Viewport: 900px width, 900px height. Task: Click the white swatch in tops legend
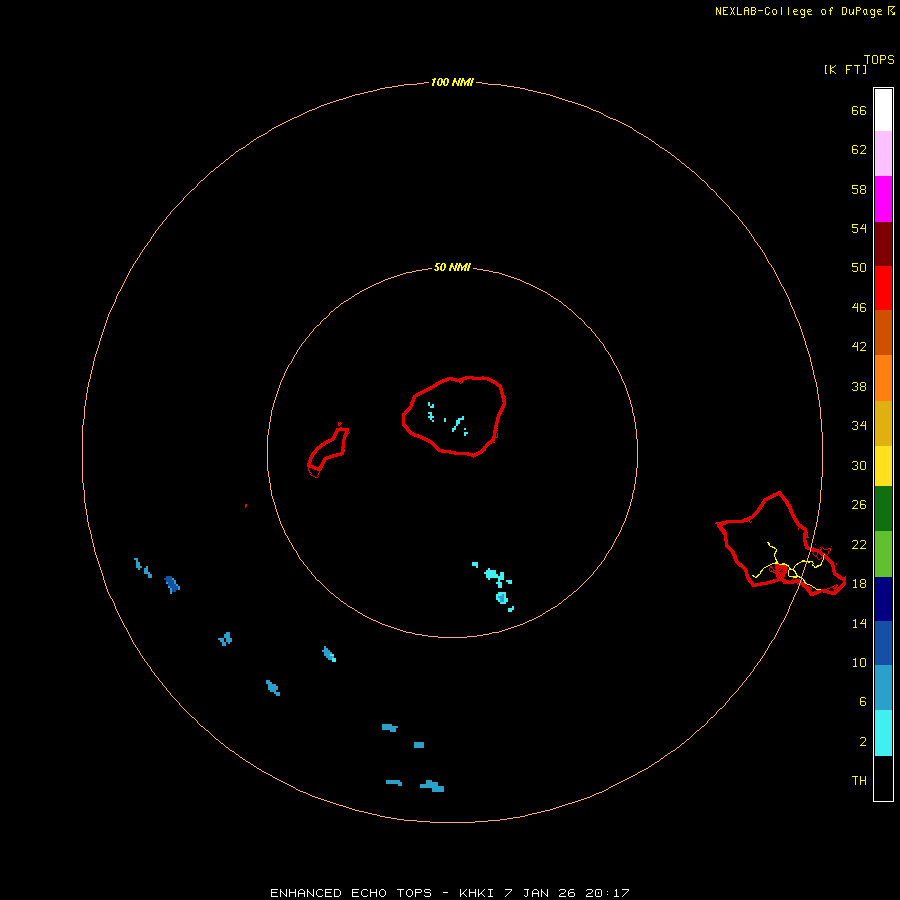[883, 110]
